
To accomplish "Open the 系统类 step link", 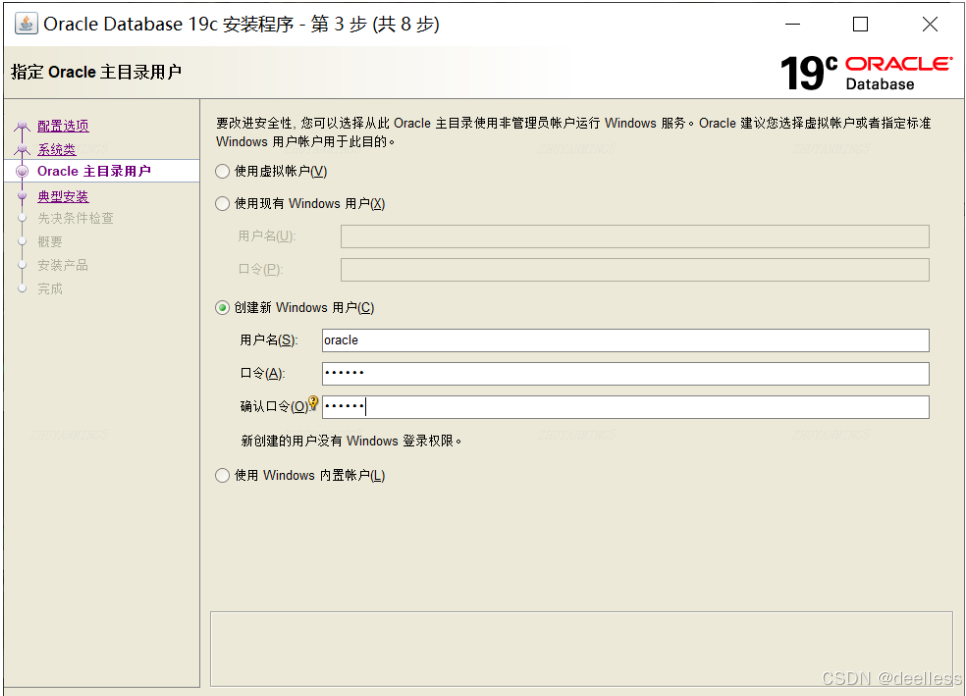I will [x=56, y=149].
